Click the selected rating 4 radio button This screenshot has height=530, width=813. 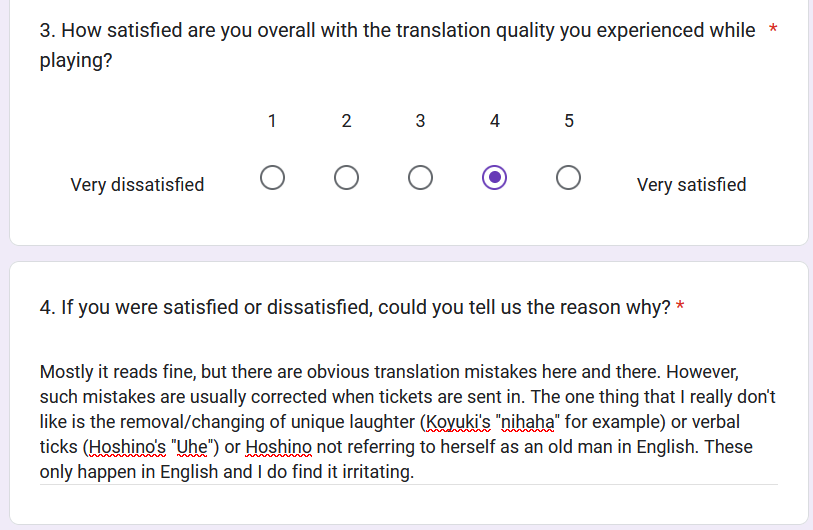(494, 178)
